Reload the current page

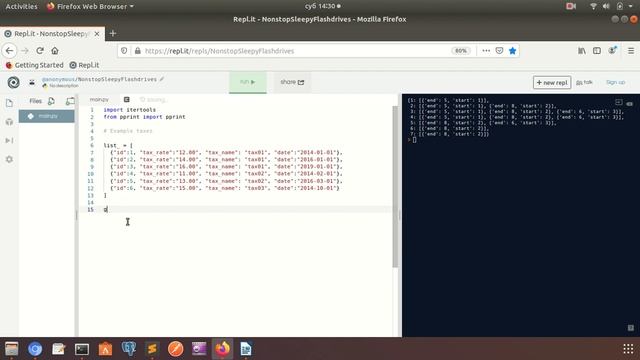[40, 51]
